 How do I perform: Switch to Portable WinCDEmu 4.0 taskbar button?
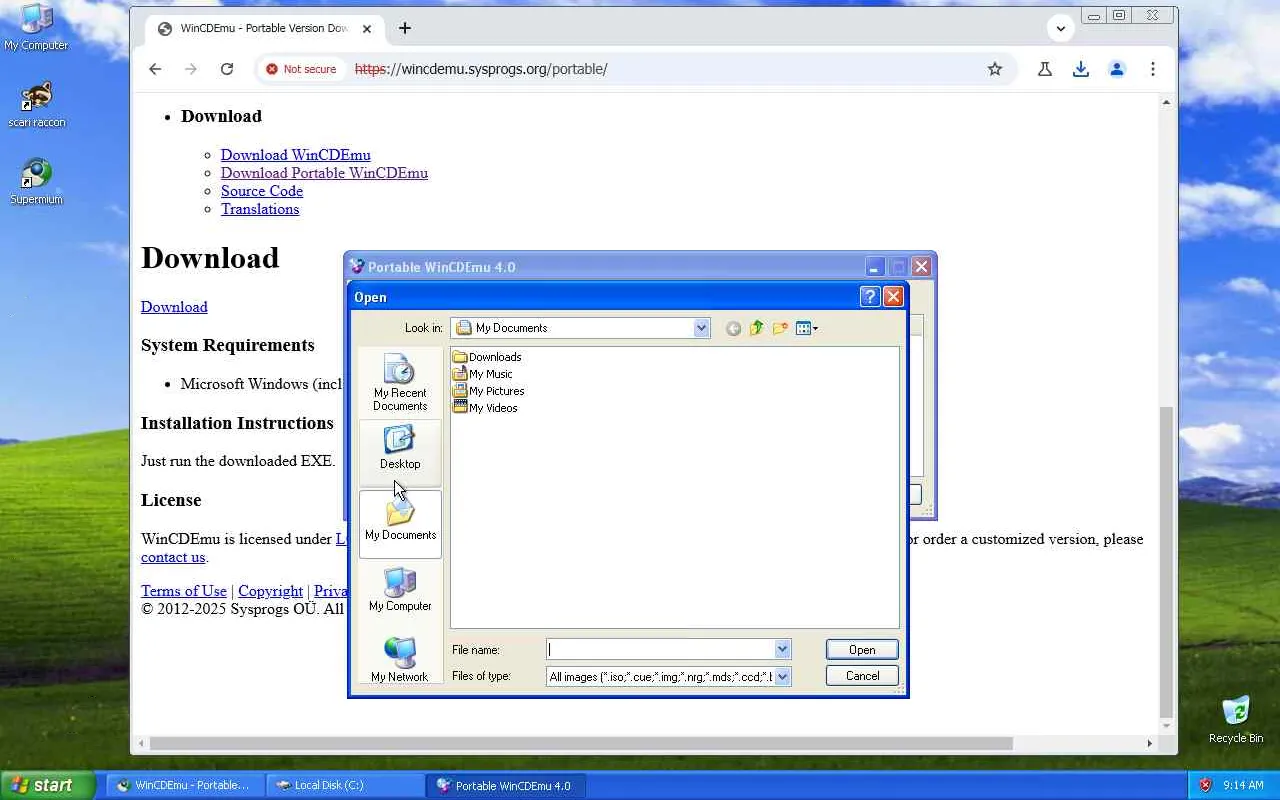coord(506,785)
